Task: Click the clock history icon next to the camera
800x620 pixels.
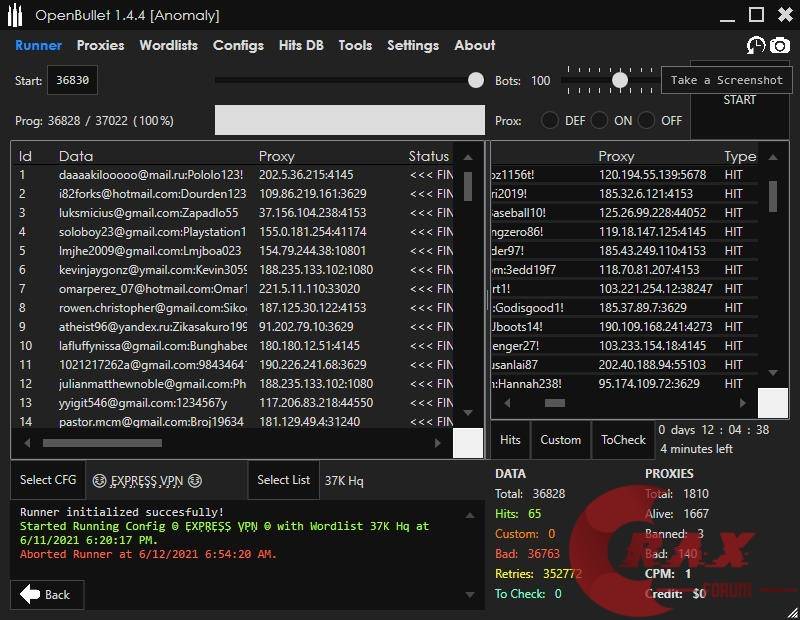Action: 757,45
